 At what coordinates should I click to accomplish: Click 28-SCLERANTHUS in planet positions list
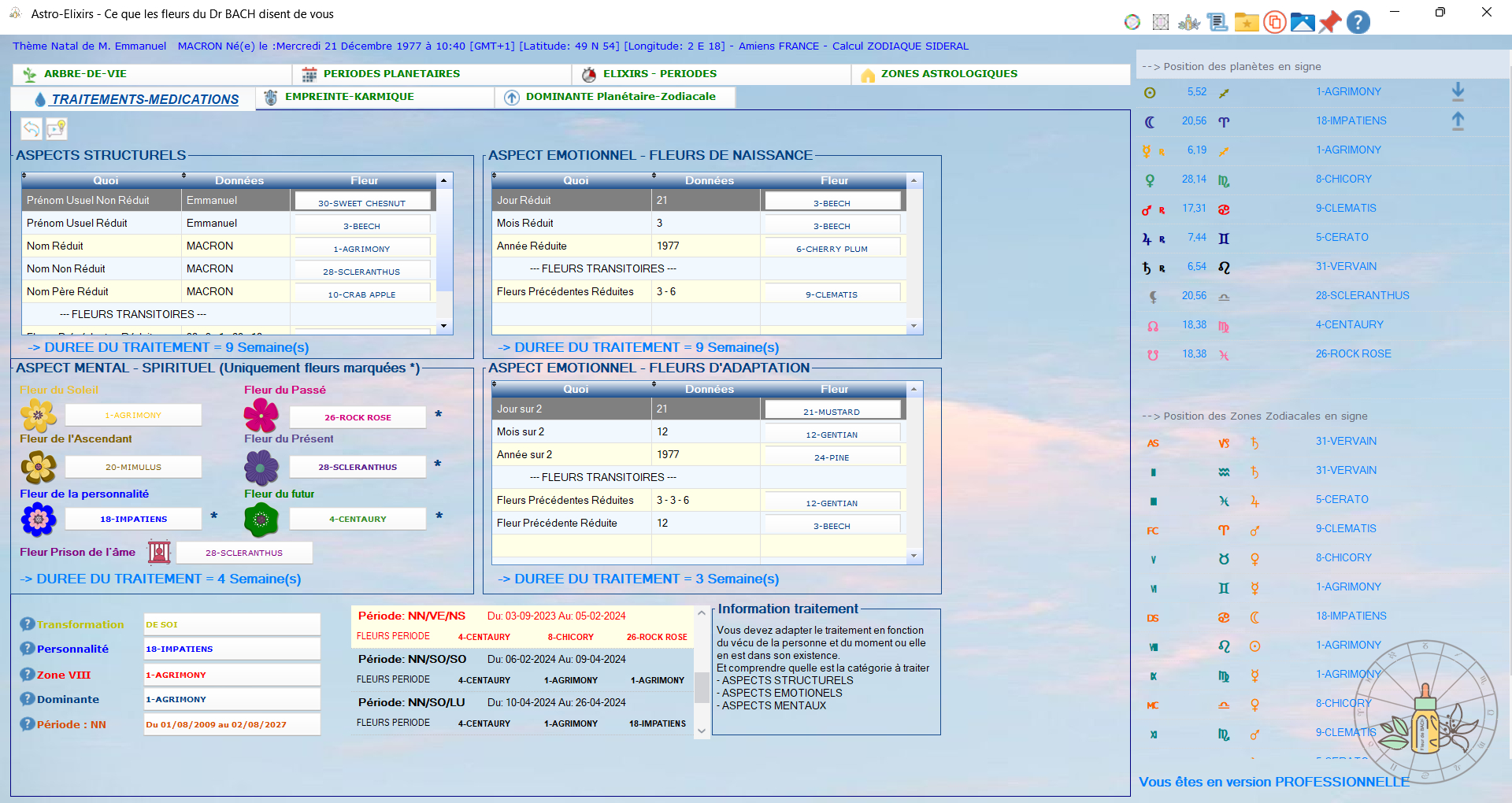tap(1362, 295)
